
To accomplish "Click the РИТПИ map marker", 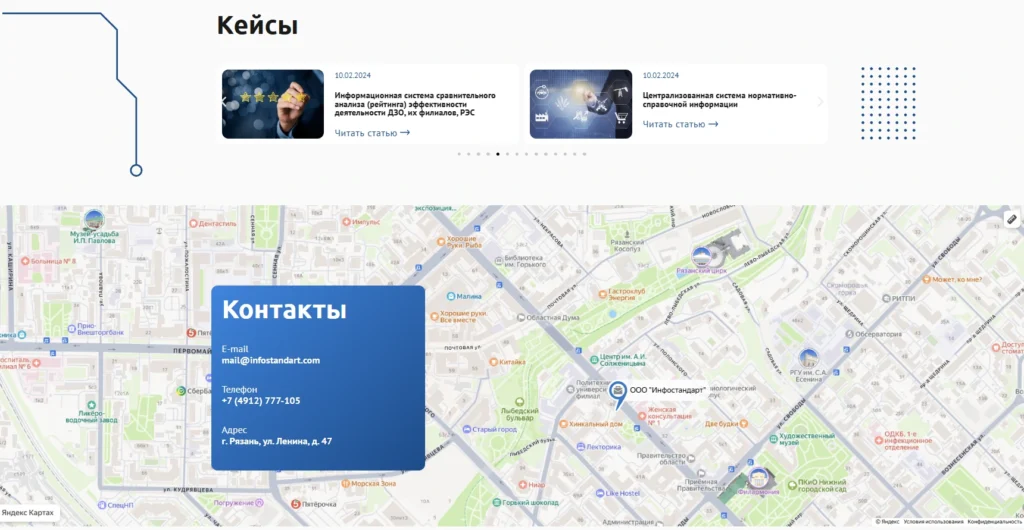I will [887, 298].
